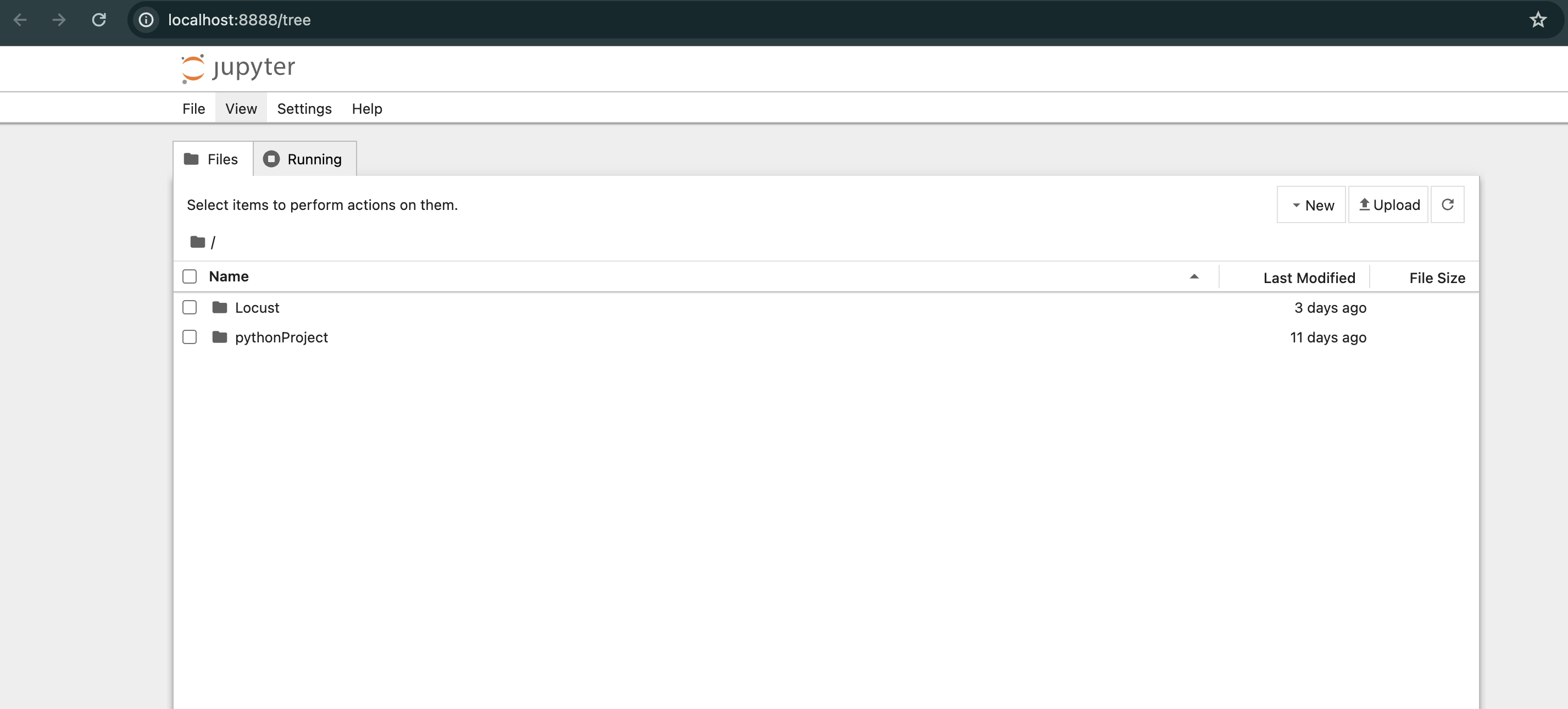1568x709 pixels.
Task: Toggle the Name column sort arrow
Action: (1194, 276)
